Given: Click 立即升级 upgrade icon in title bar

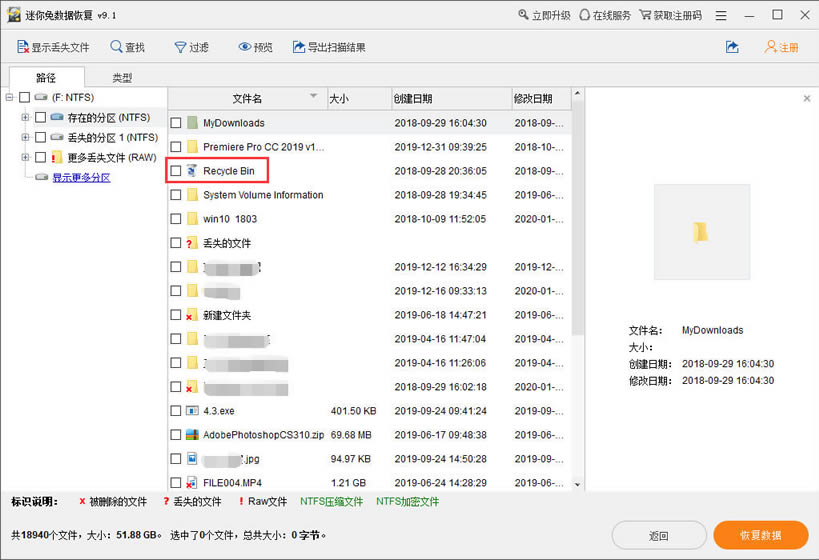Looking at the screenshot, I should pos(524,16).
